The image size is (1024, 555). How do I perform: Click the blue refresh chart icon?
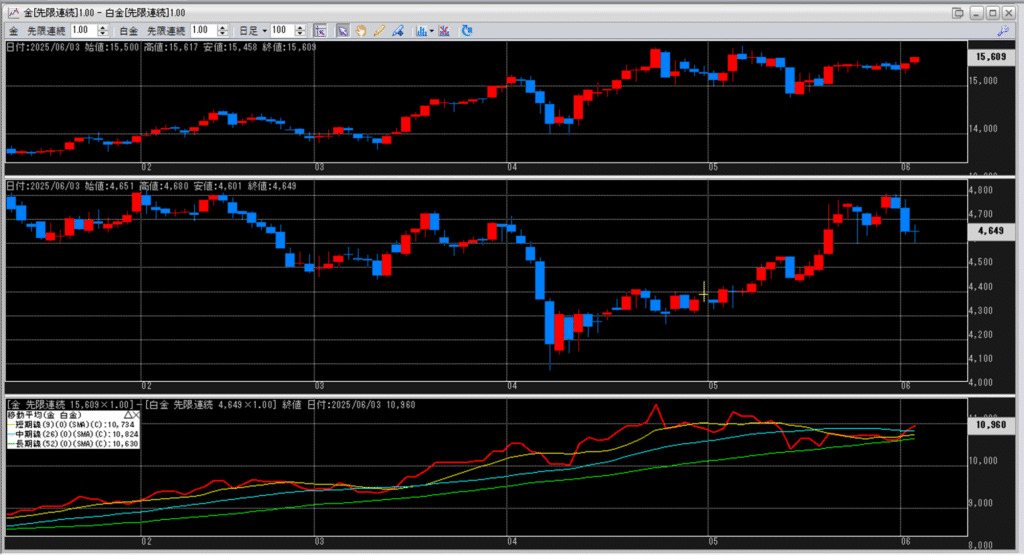click(x=467, y=31)
